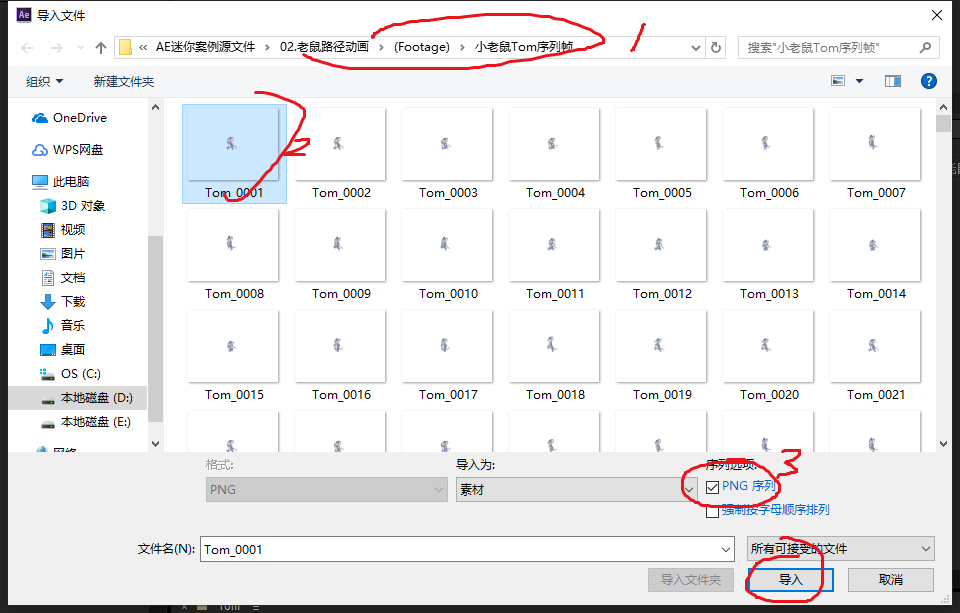Viewport: 960px width, 613px height.
Task: Click the 导入 button
Action: 790,580
